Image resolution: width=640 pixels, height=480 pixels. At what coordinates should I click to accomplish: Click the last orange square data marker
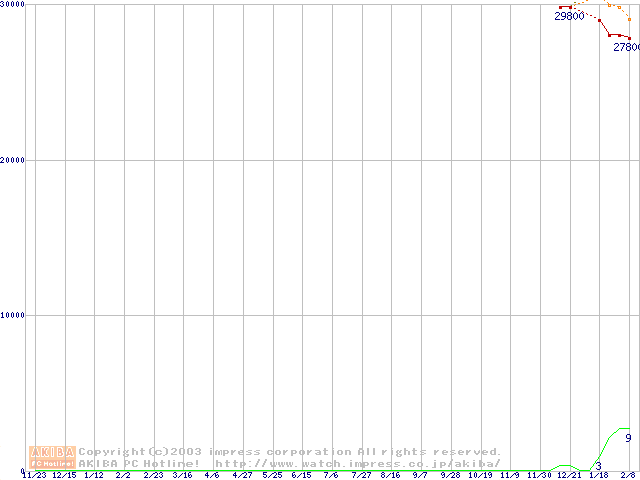pyautogui.click(x=629, y=19)
